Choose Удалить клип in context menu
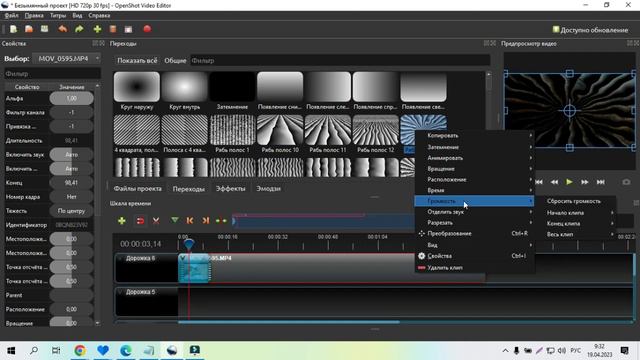This screenshot has width=640, height=360. (475, 268)
